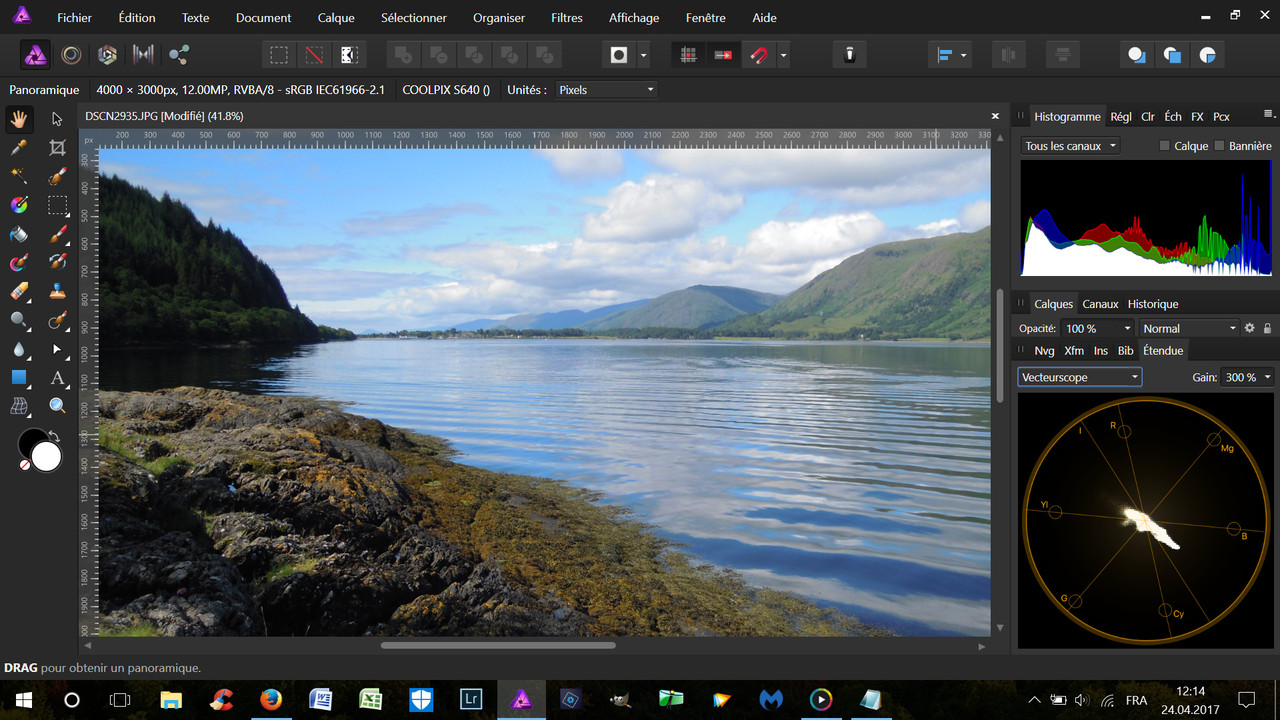The image size is (1280, 720).
Task: Select the Selection Brush tool
Action: pyautogui.click(x=57, y=177)
